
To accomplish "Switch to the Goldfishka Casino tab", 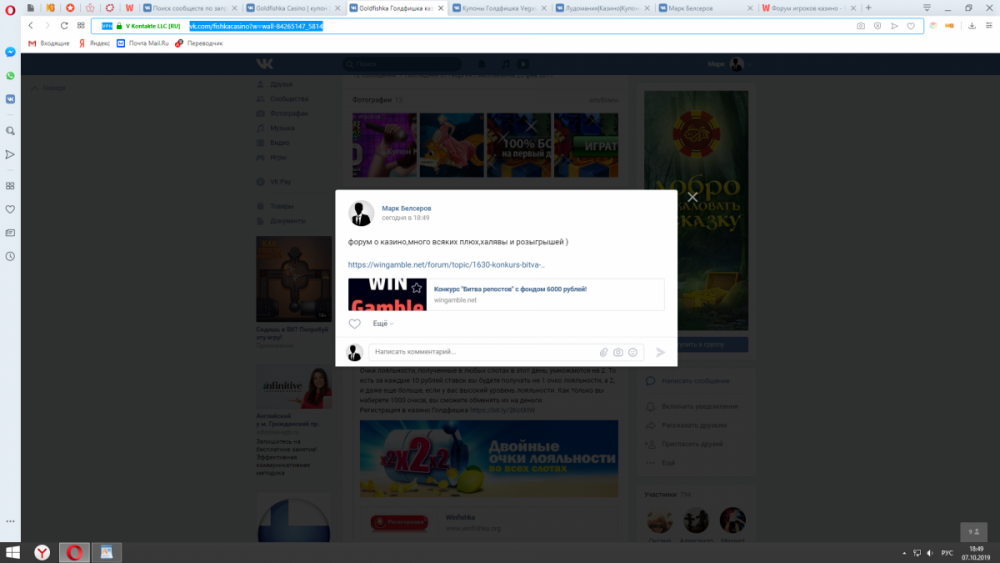I will pos(292,8).
